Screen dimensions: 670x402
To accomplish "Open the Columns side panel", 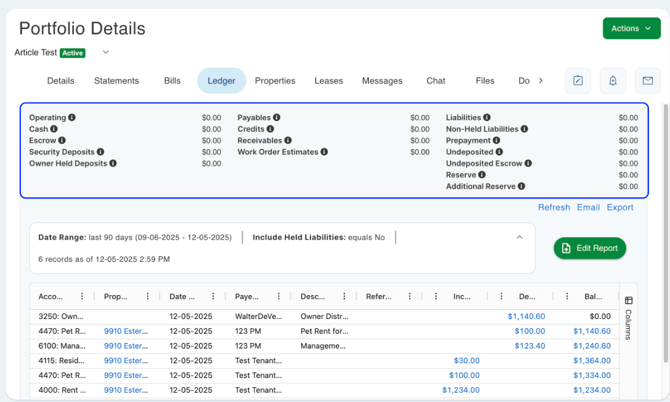I will point(628,318).
